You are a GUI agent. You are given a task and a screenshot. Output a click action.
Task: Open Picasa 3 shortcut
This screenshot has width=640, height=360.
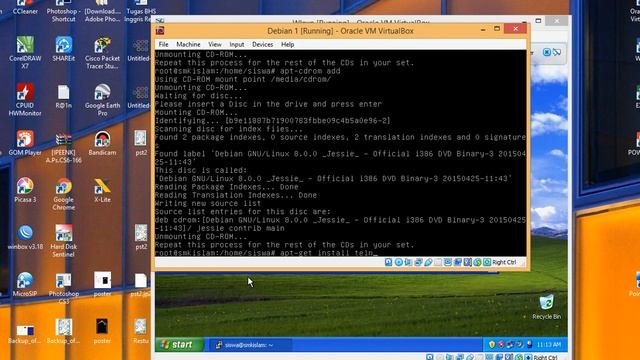(25, 191)
